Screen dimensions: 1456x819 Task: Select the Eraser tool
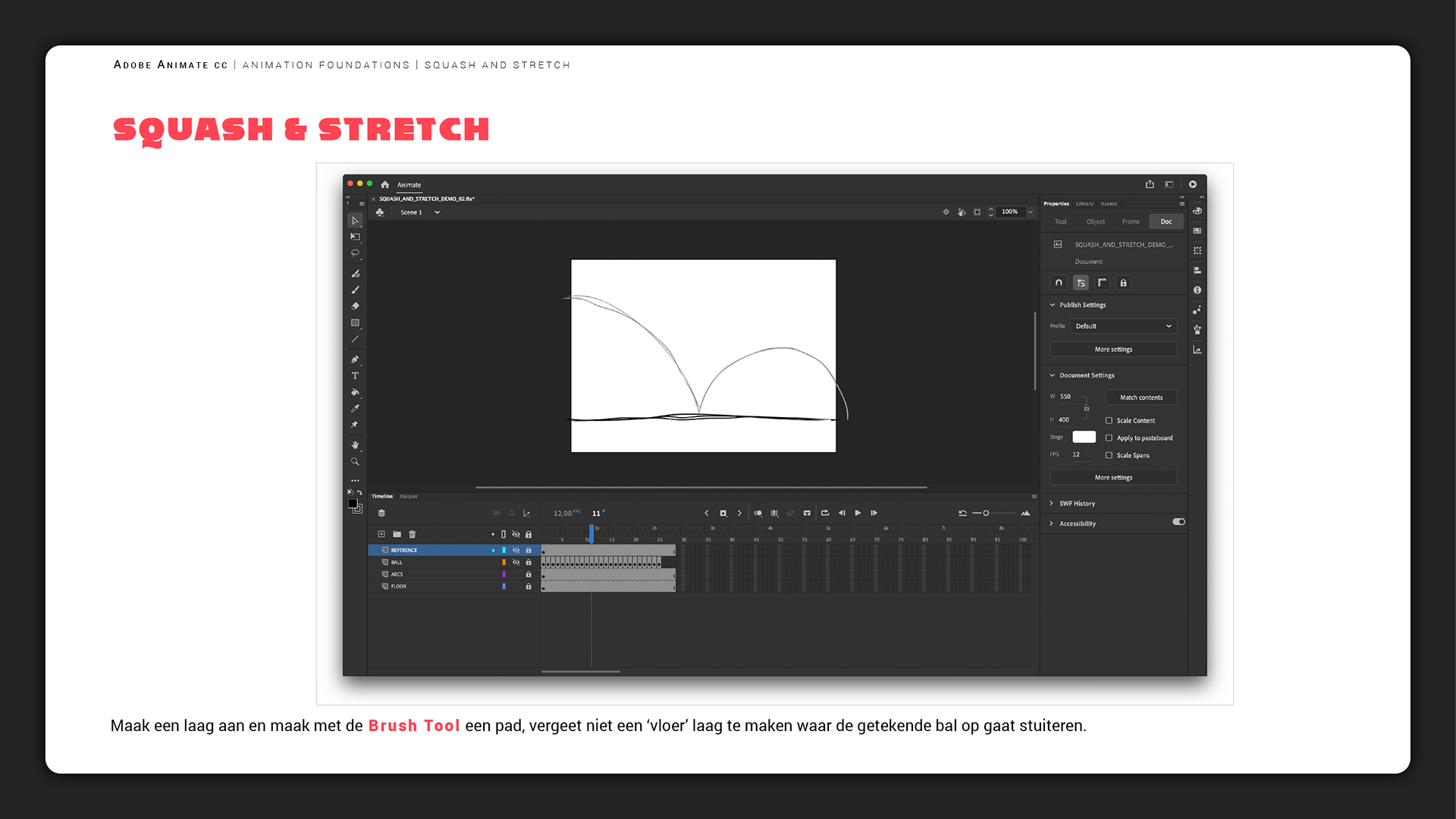[355, 306]
